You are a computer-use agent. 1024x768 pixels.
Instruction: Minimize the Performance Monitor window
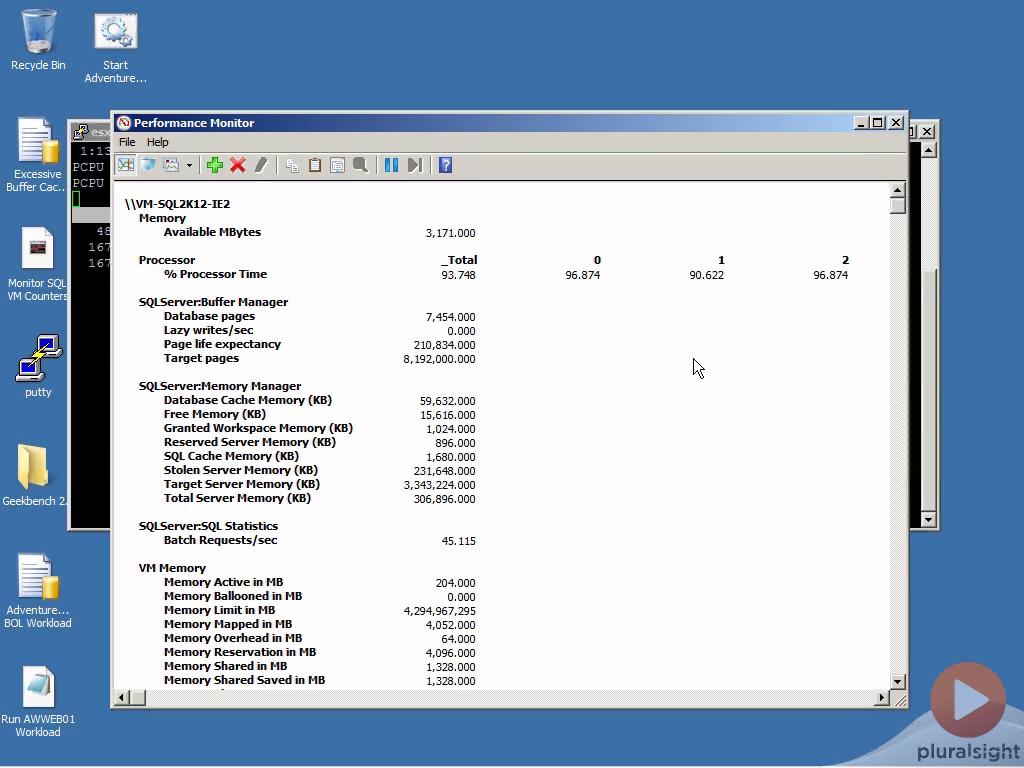(x=861, y=123)
